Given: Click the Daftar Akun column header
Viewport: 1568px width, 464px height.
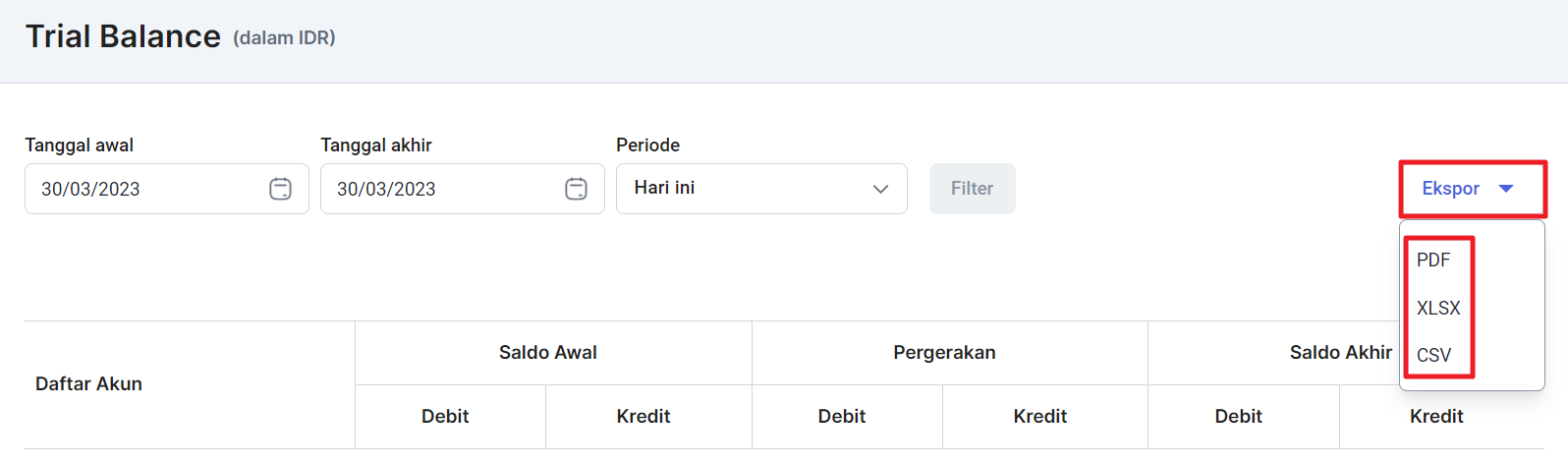Looking at the screenshot, I should coord(88,384).
